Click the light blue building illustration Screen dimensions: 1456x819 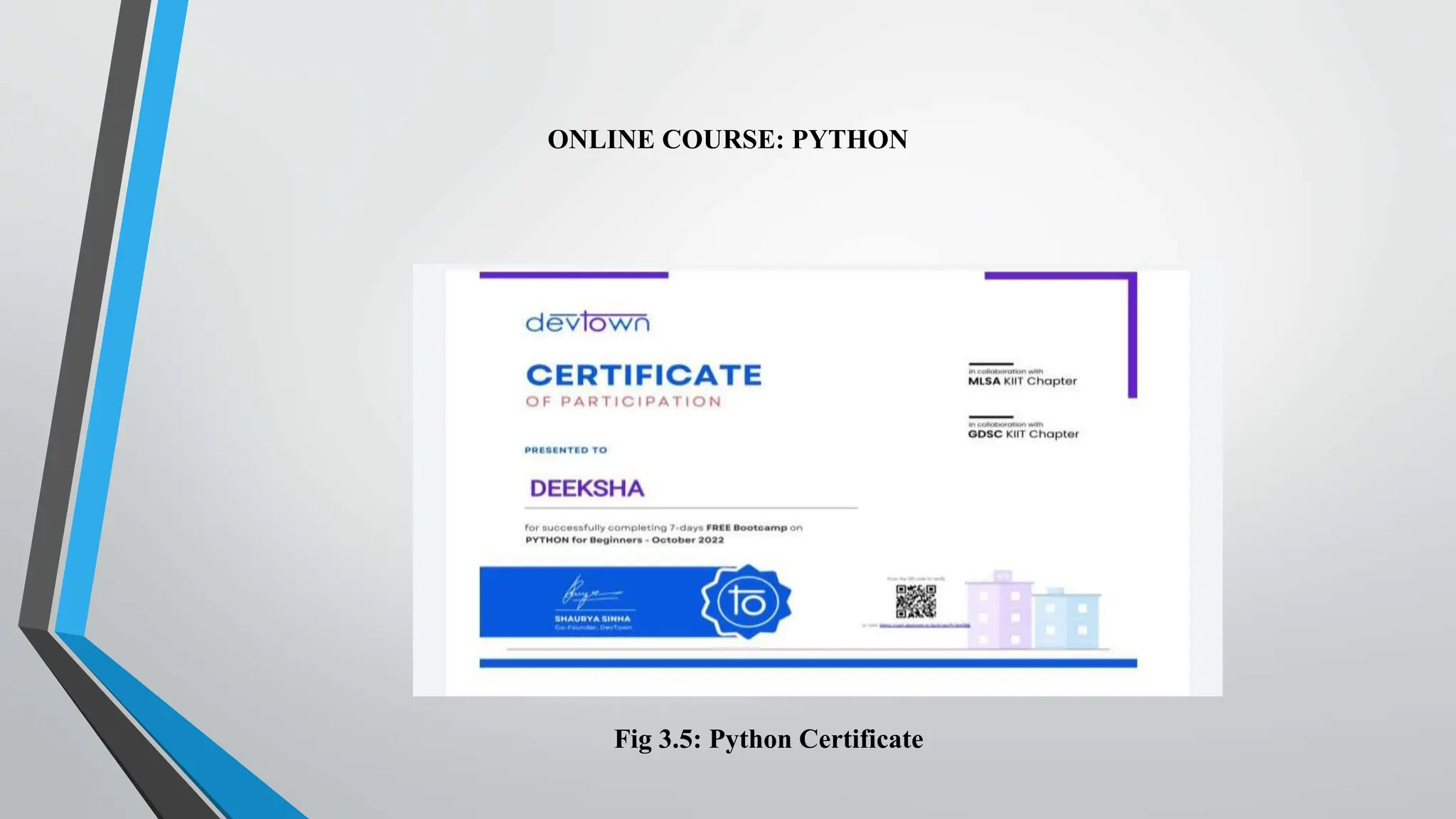tap(1065, 619)
